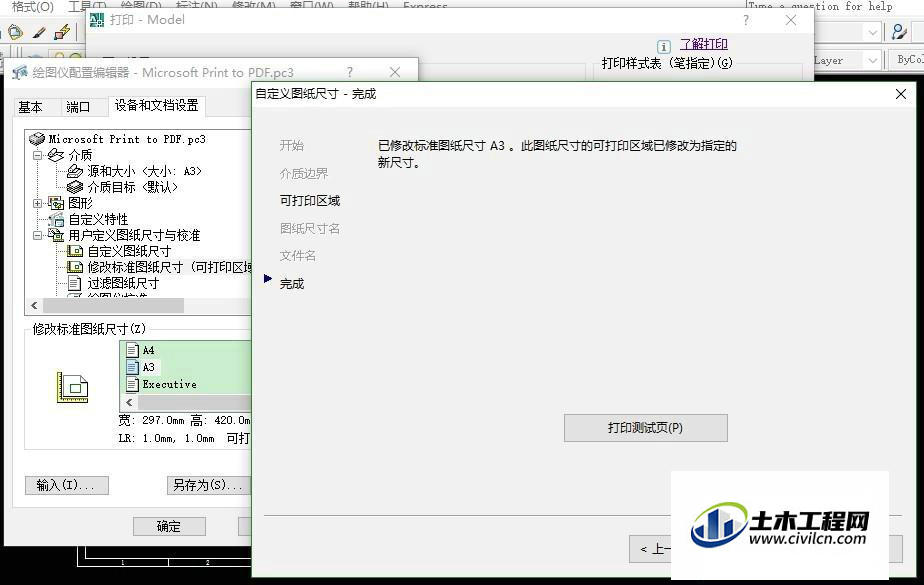
Task: Click the icon beside 修改标准图纸尺寸
Action: click(75, 267)
